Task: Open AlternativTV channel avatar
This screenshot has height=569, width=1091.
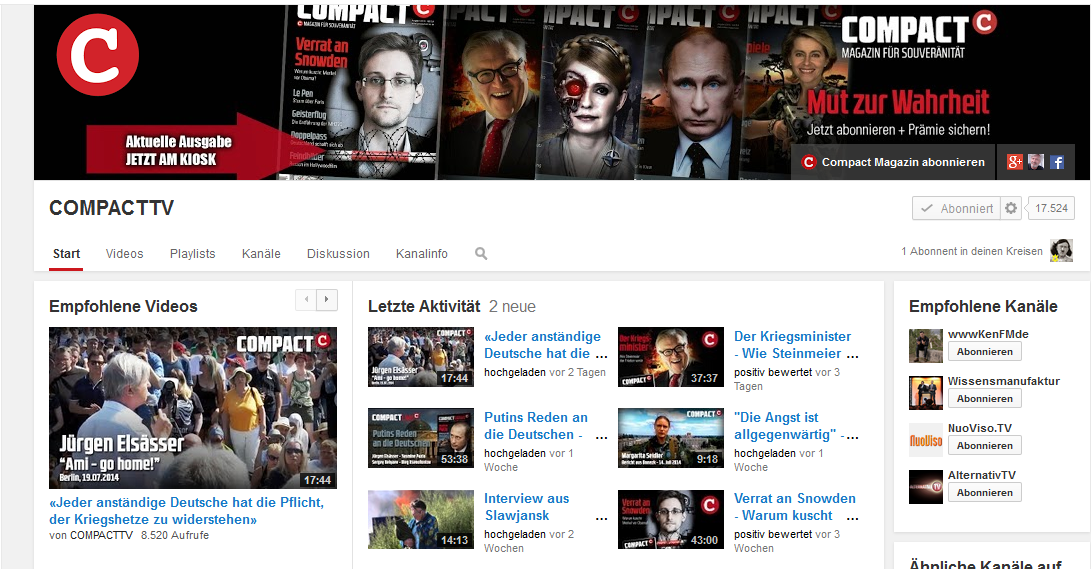Action: (925, 487)
